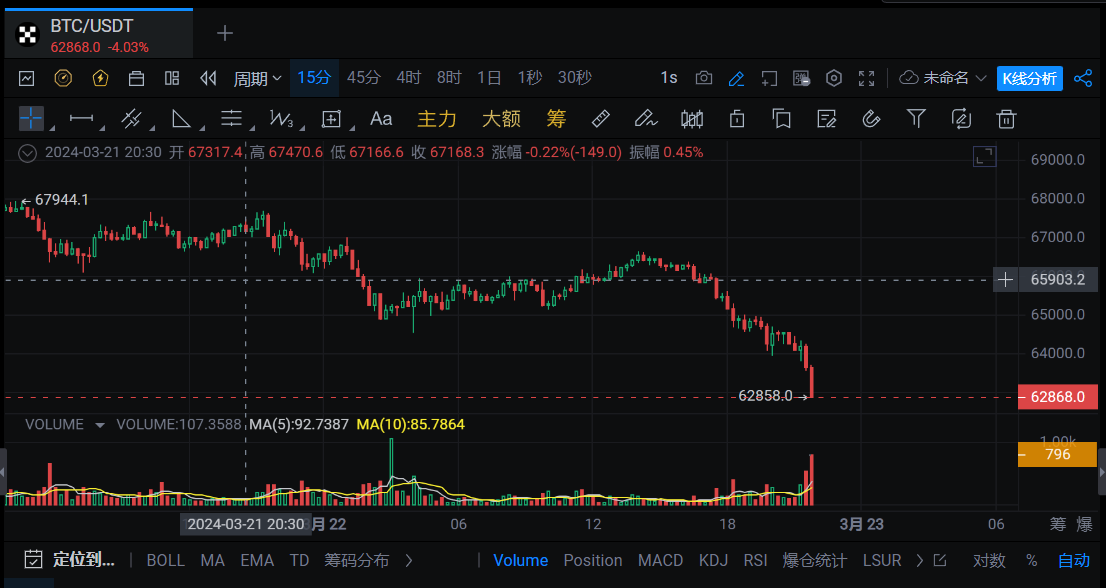
Task: Click the funnel filter icon
Action: pyautogui.click(x=915, y=119)
